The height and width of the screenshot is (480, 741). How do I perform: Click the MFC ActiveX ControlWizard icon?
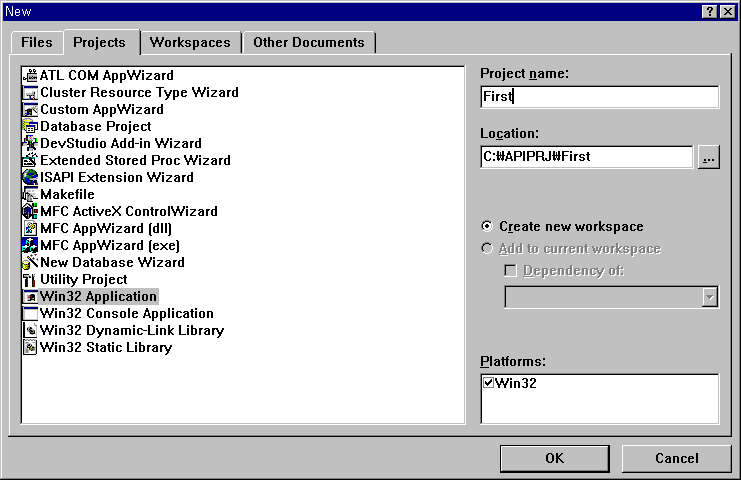pyautogui.click(x=30, y=212)
